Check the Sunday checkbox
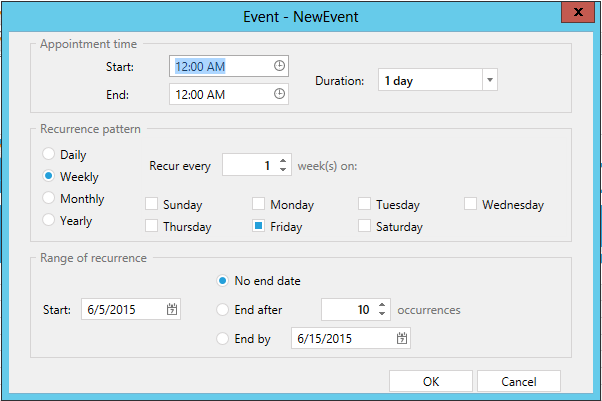The height and width of the screenshot is (401, 602). [x=152, y=204]
